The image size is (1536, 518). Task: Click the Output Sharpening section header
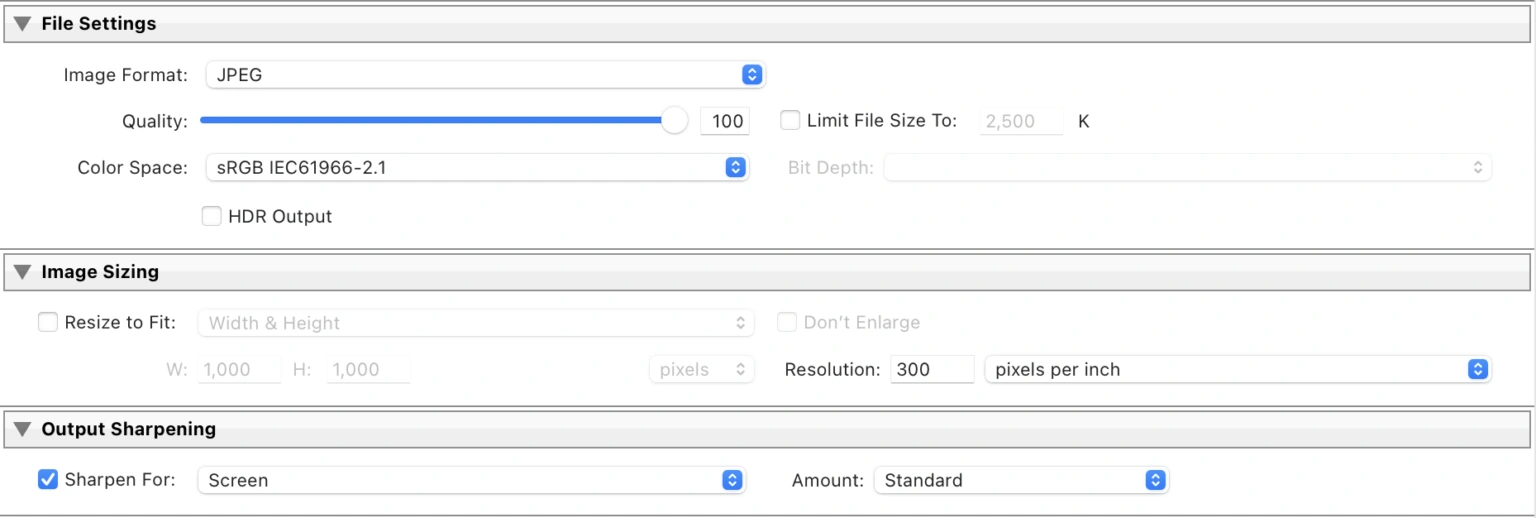(x=128, y=430)
